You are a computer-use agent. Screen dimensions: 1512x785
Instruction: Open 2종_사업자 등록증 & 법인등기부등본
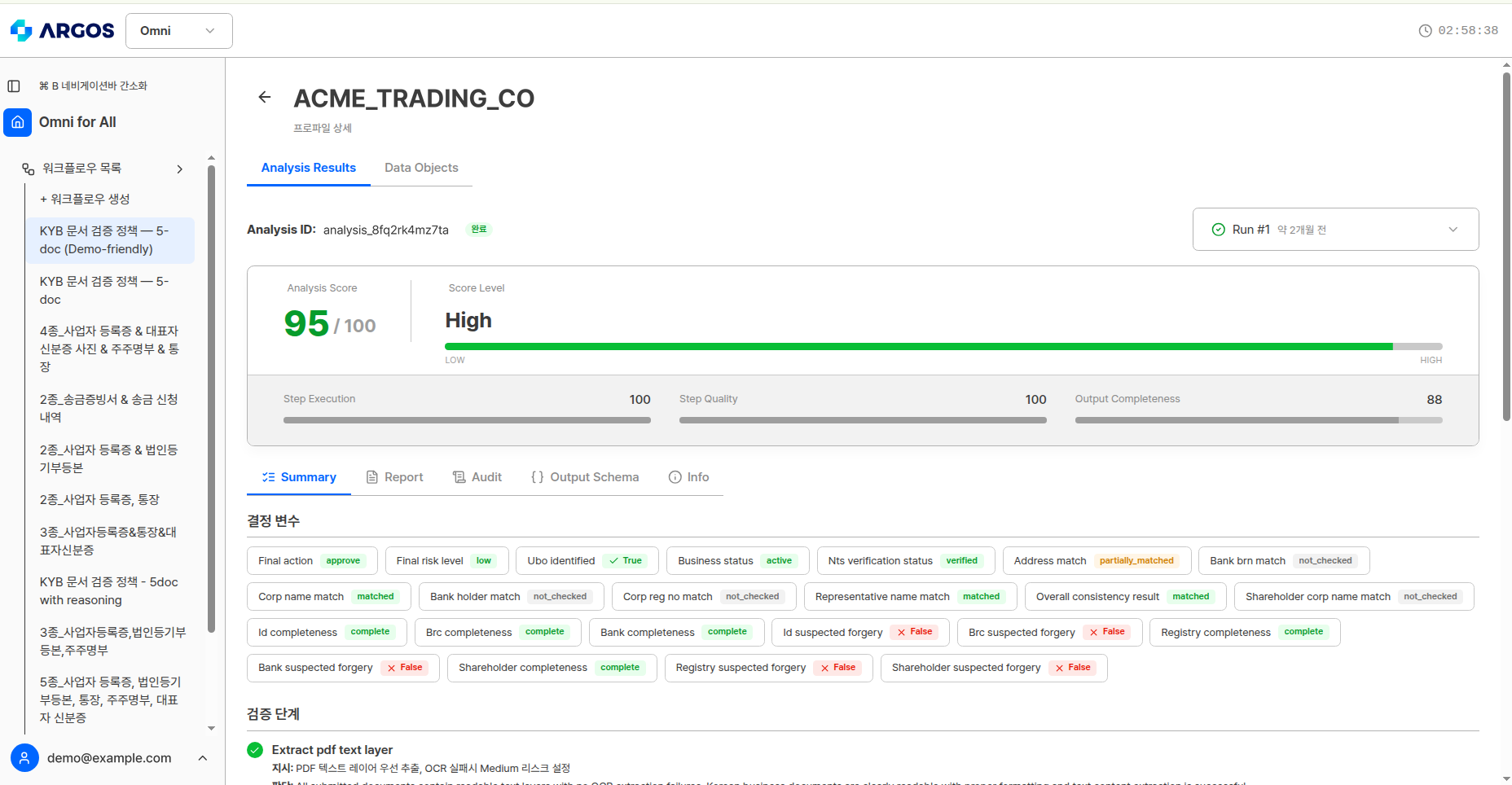[x=110, y=458]
